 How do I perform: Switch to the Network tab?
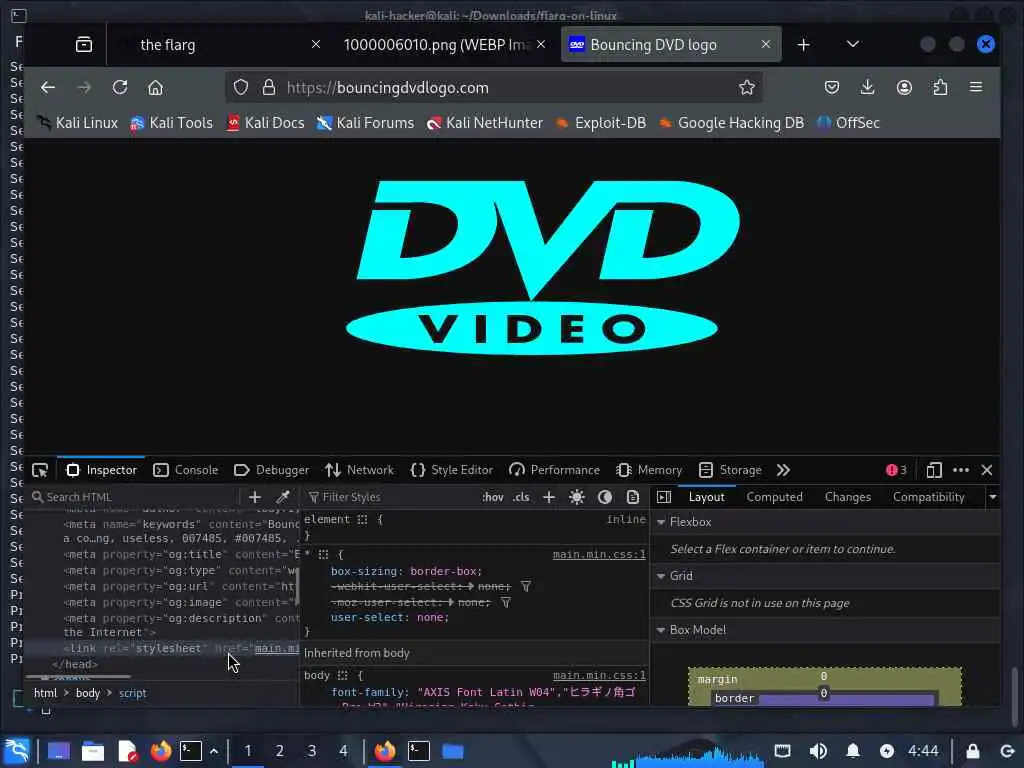click(359, 470)
